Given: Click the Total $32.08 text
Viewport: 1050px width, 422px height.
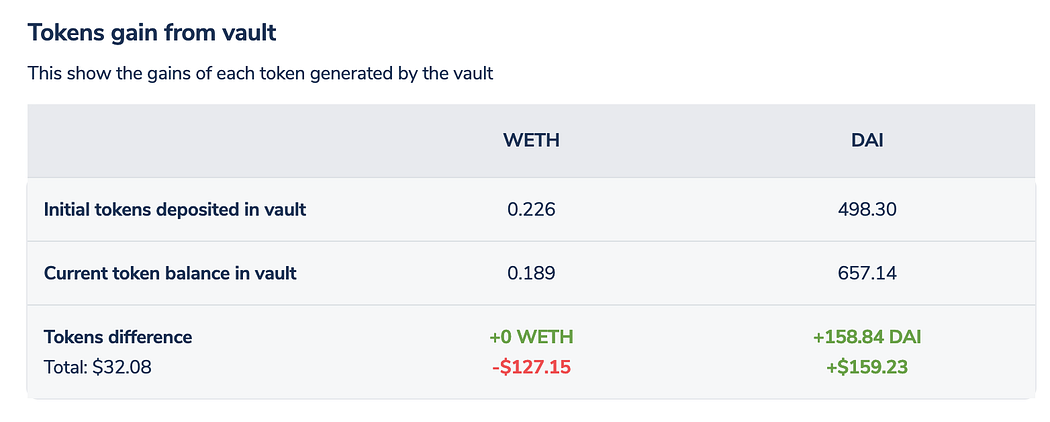Looking at the screenshot, I should point(97,367).
